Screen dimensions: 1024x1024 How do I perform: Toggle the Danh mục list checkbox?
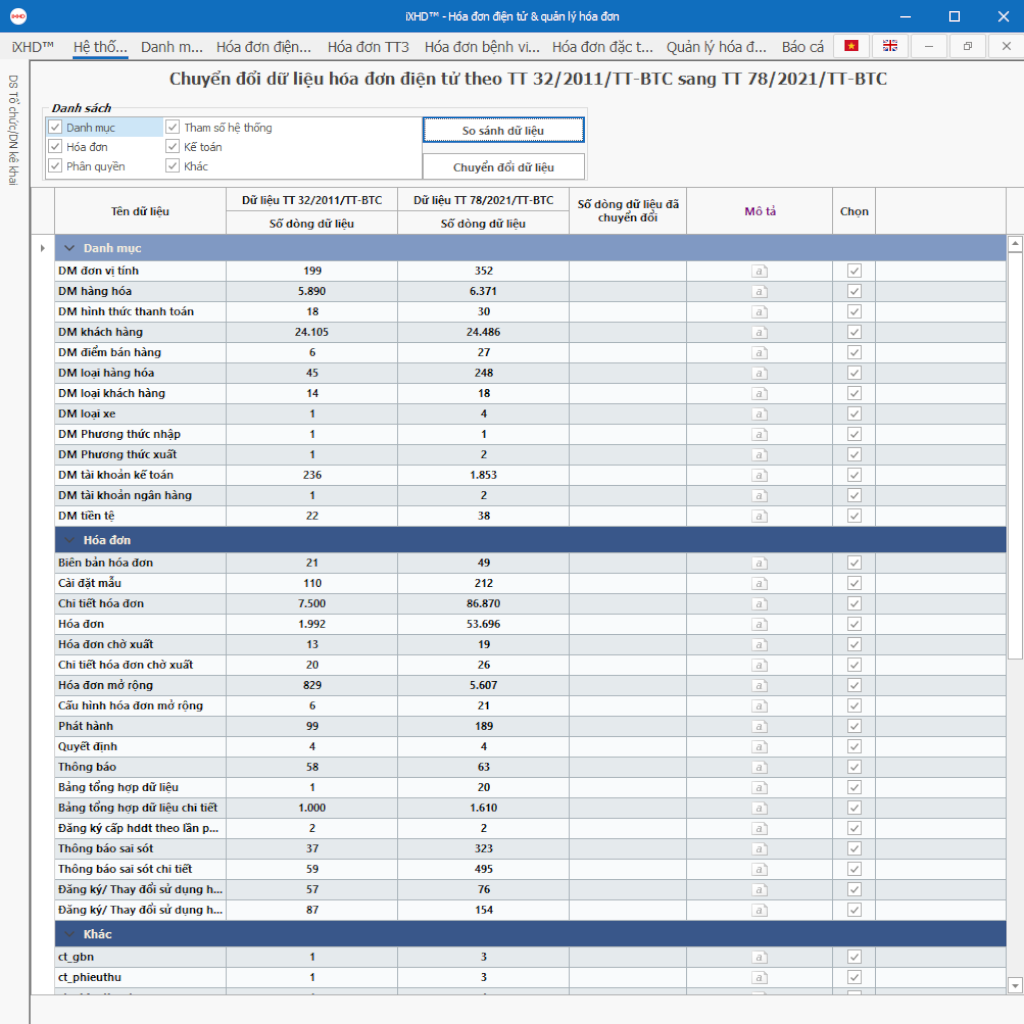click(55, 128)
